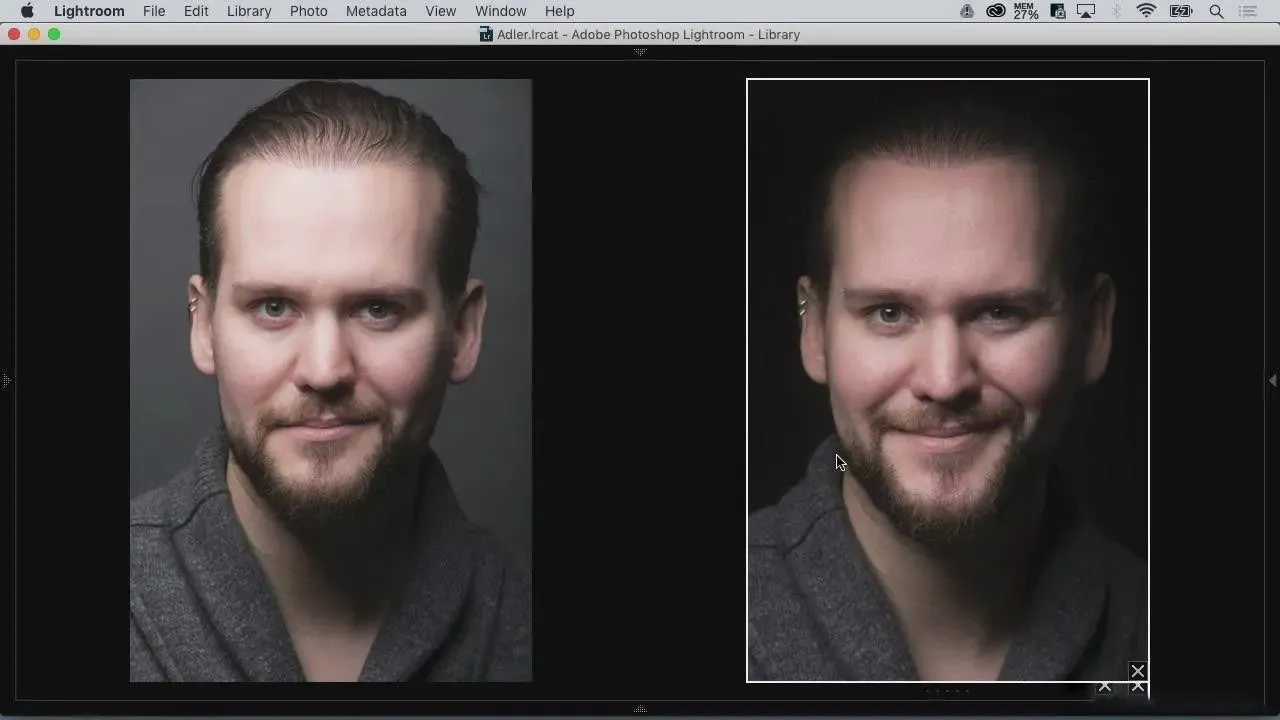Viewport: 1280px width, 720px height.
Task: Remove the selected photo from survey view
Action: [1137, 671]
